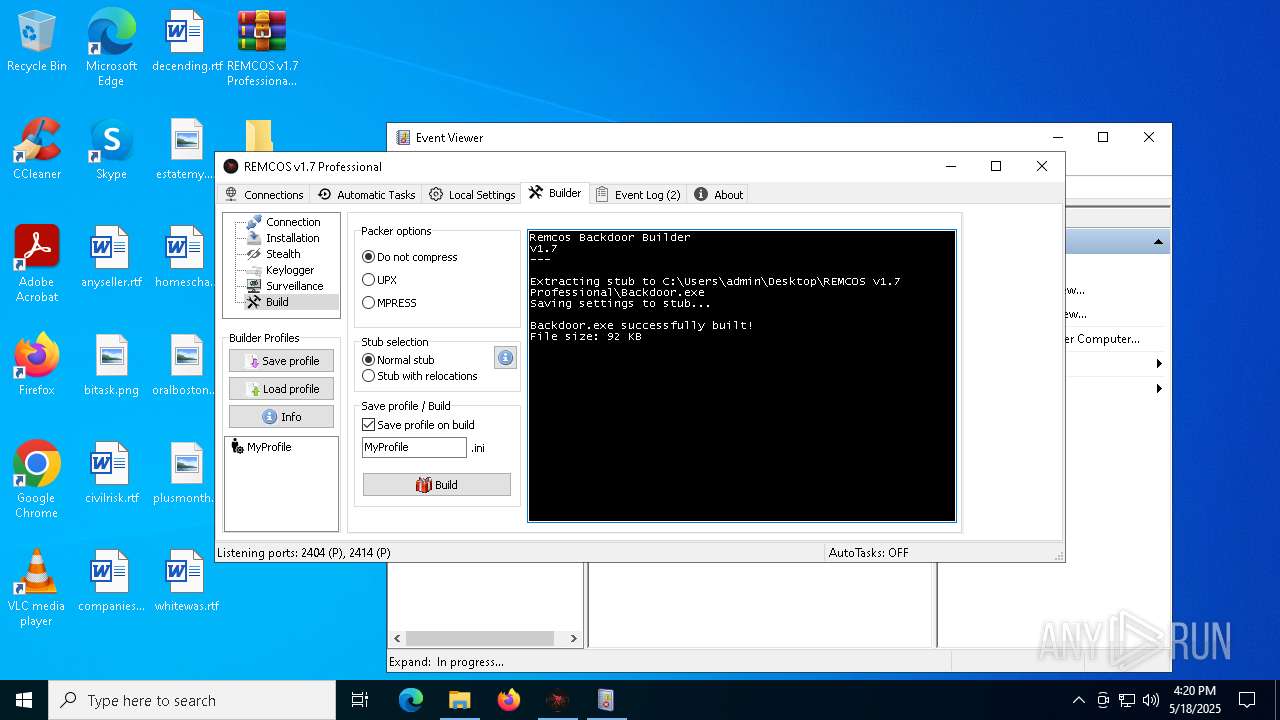Select Connection in builder tree
This screenshot has width=1280, height=720.
coord(293,222)
